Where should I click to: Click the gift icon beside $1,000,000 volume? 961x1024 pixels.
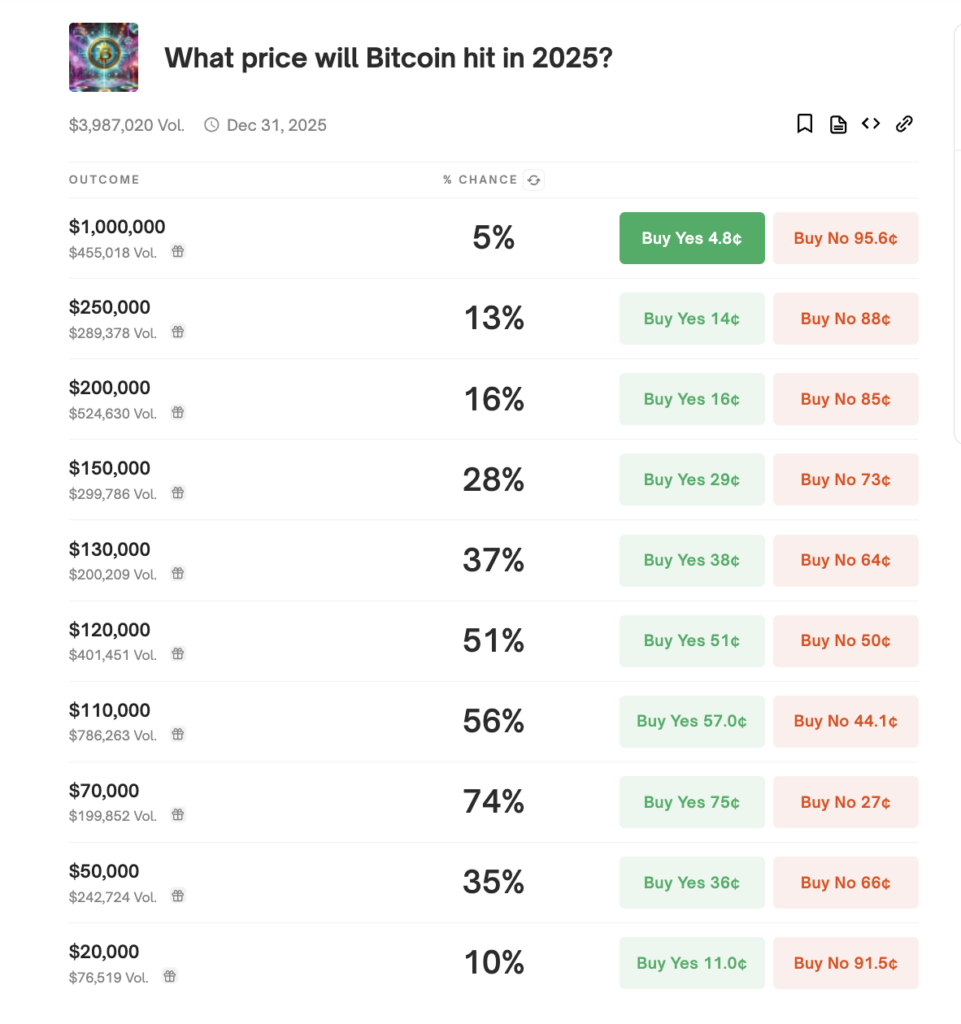pos(178,252)
